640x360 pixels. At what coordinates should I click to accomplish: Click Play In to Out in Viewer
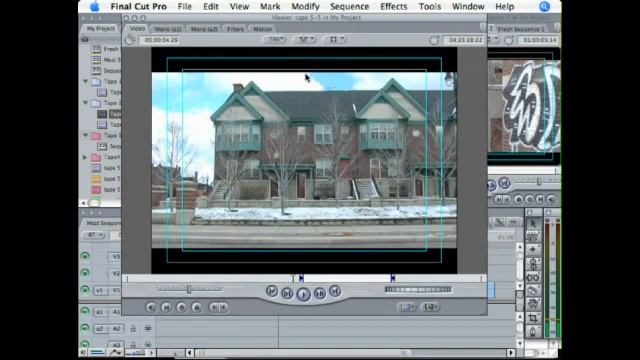287,293
